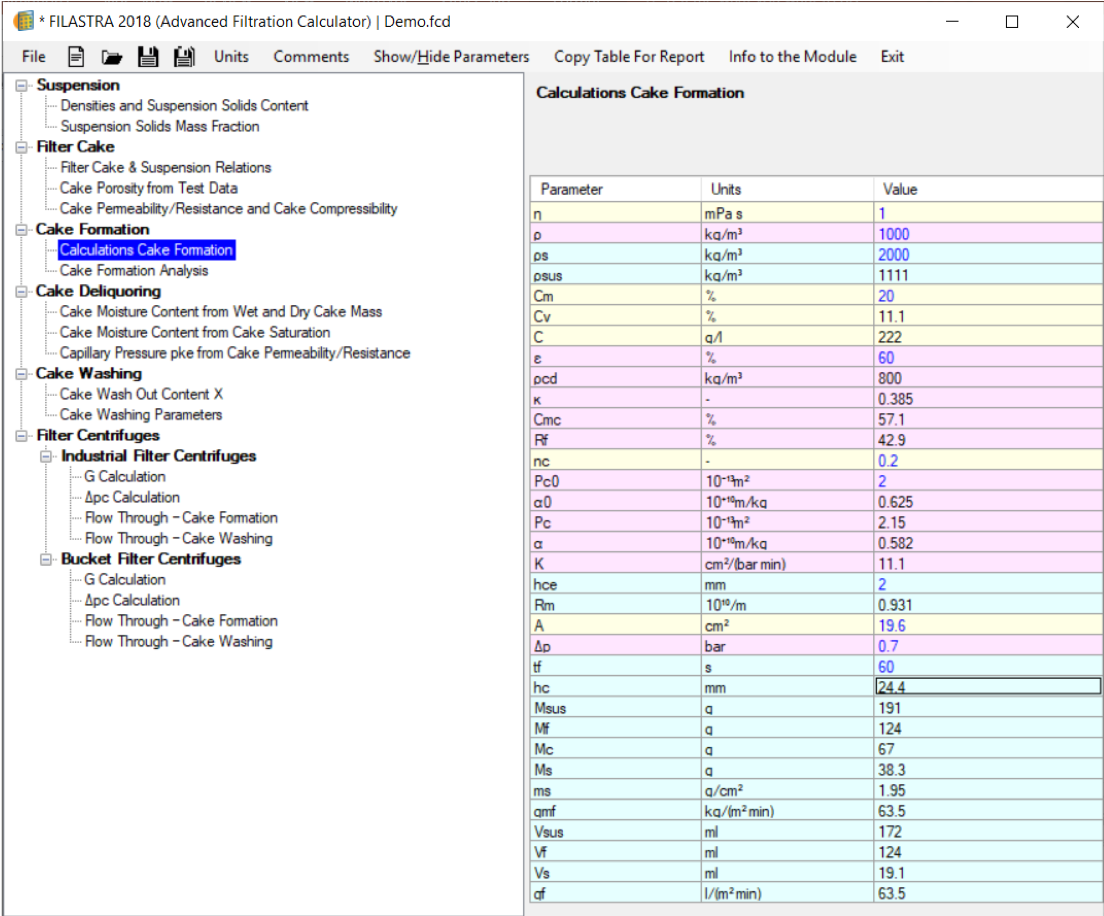Open Info to the Module

click(792, 56)
